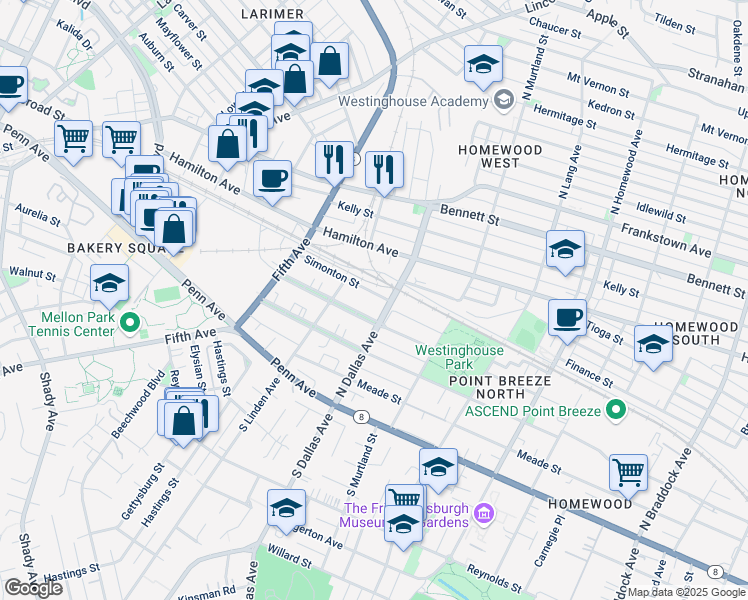Click the school marker on Penn Ave near Meade St
Viewport: 748px width, 600px height.
point(438,469)
